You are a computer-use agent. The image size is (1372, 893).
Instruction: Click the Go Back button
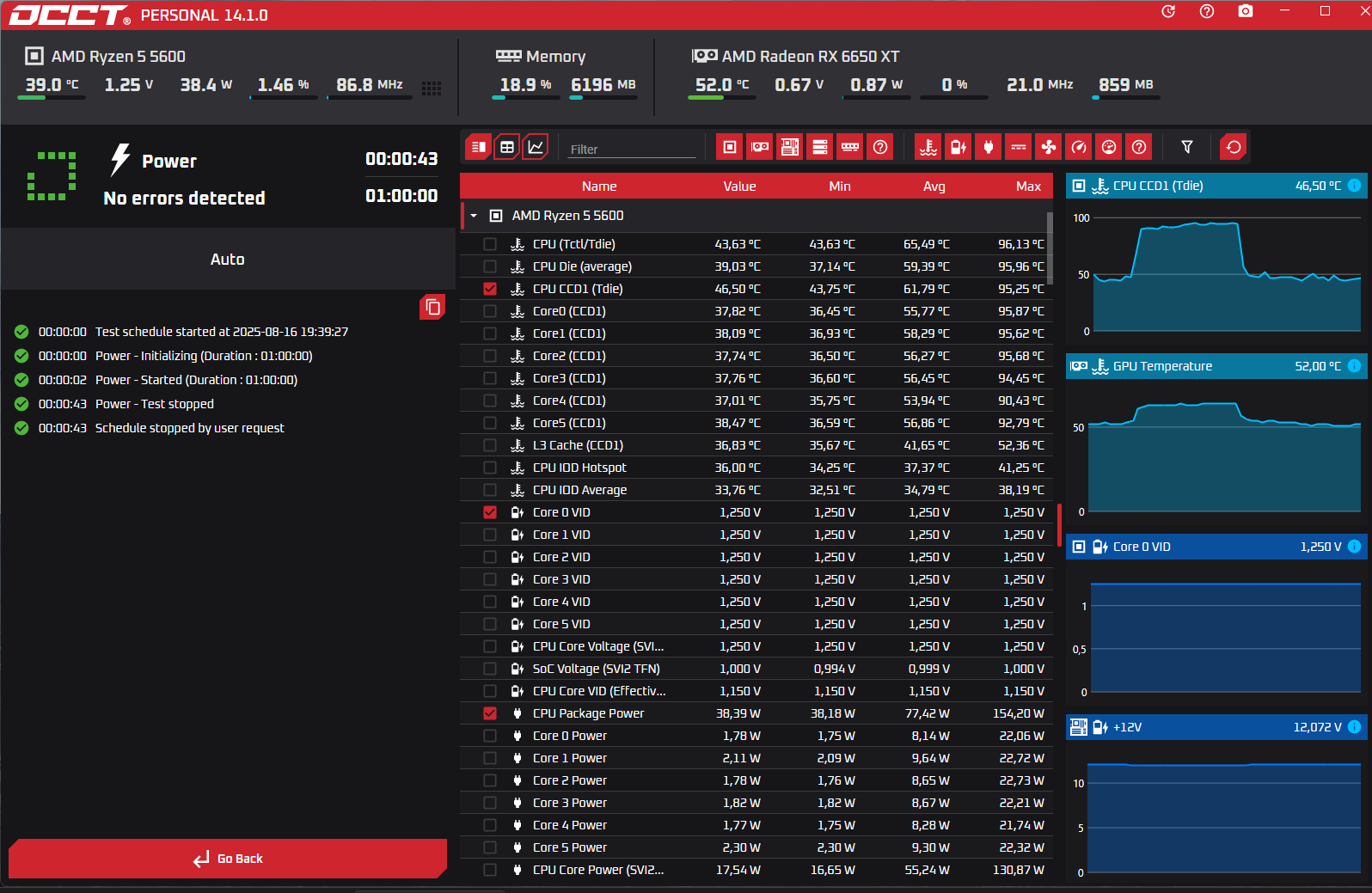click(x=228, y=859)
